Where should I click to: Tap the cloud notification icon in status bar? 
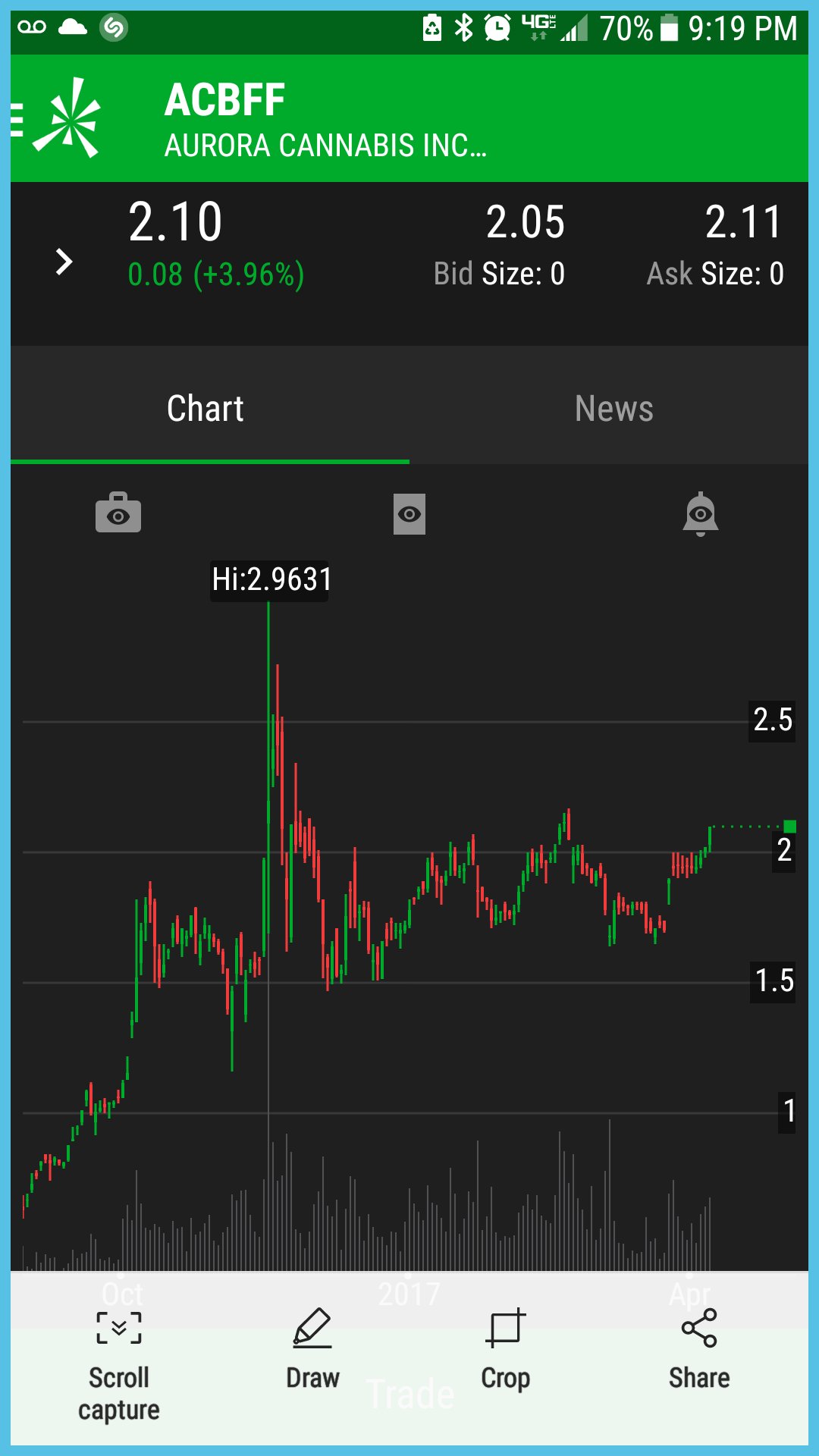(x=73, y=27)
